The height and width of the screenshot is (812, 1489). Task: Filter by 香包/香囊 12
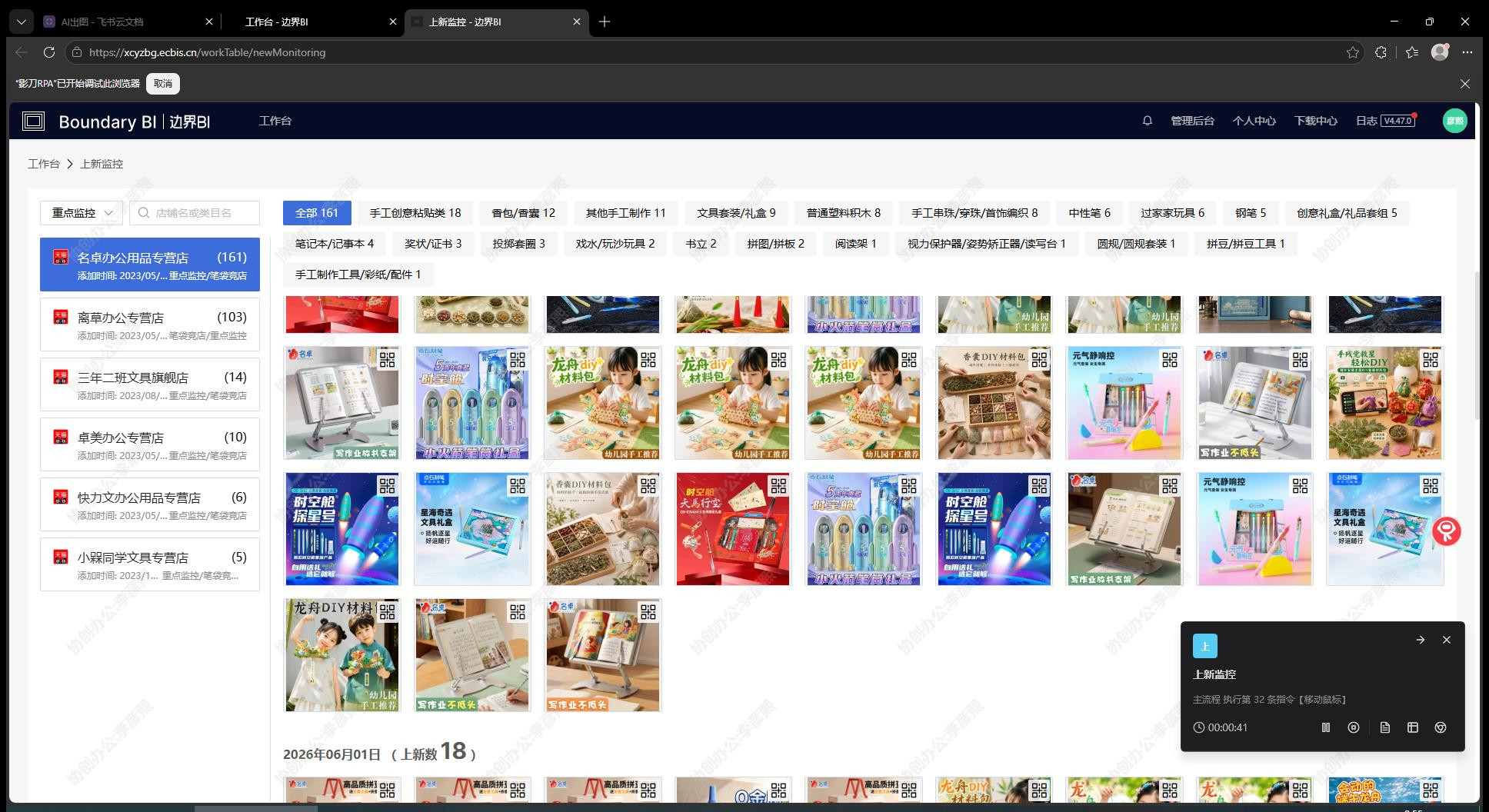pyautogui.click(x=524, y=213)
